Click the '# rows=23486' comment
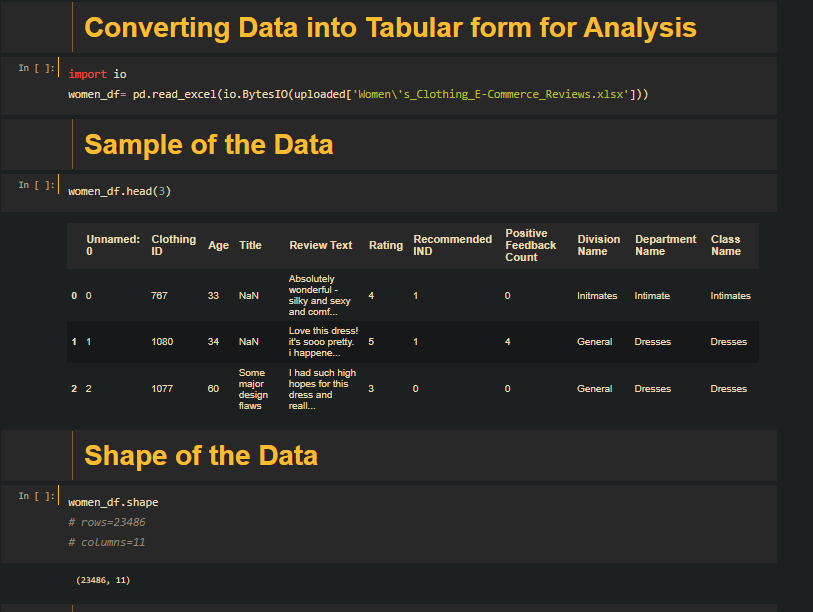The image size is (813, 612). 107,522
